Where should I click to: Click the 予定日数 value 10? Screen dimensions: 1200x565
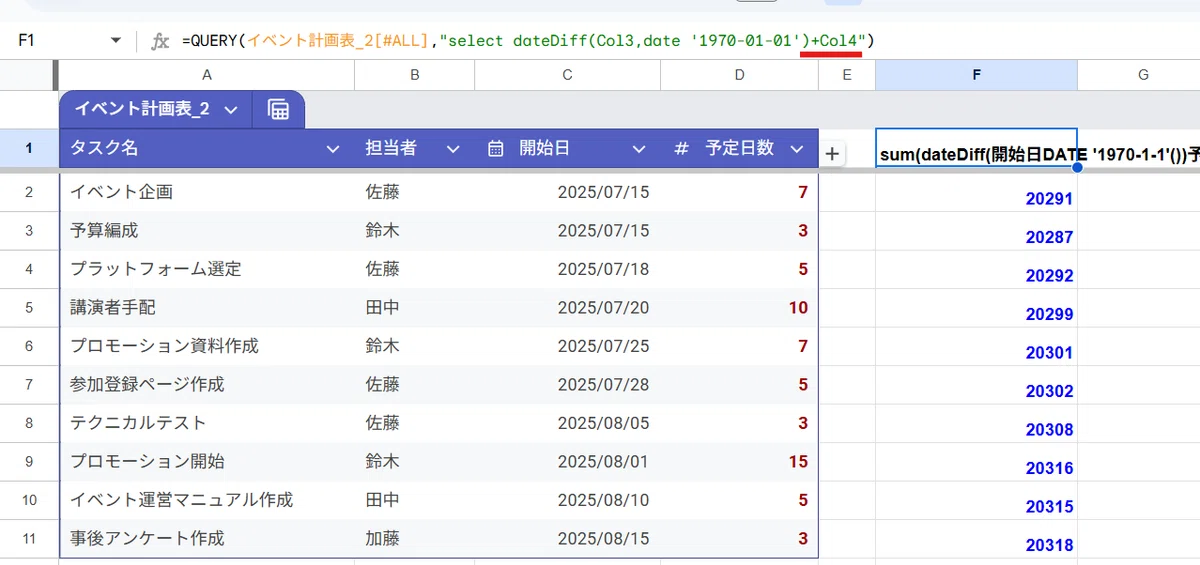[x=798, y=307]
